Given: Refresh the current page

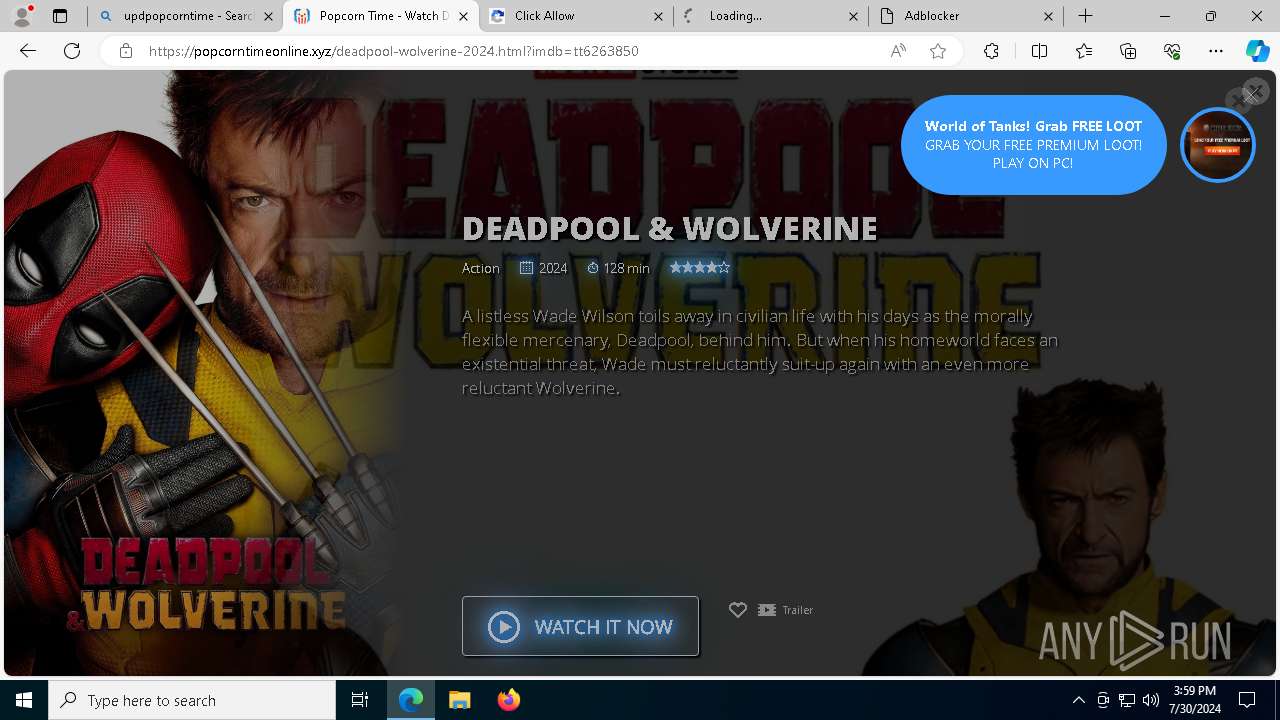Looking at the screenshot, I should (72, 51).
